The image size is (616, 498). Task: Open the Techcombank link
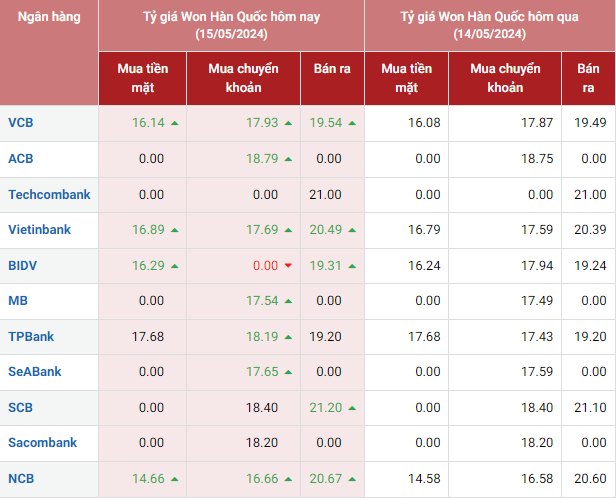click(x=49, y=194)
